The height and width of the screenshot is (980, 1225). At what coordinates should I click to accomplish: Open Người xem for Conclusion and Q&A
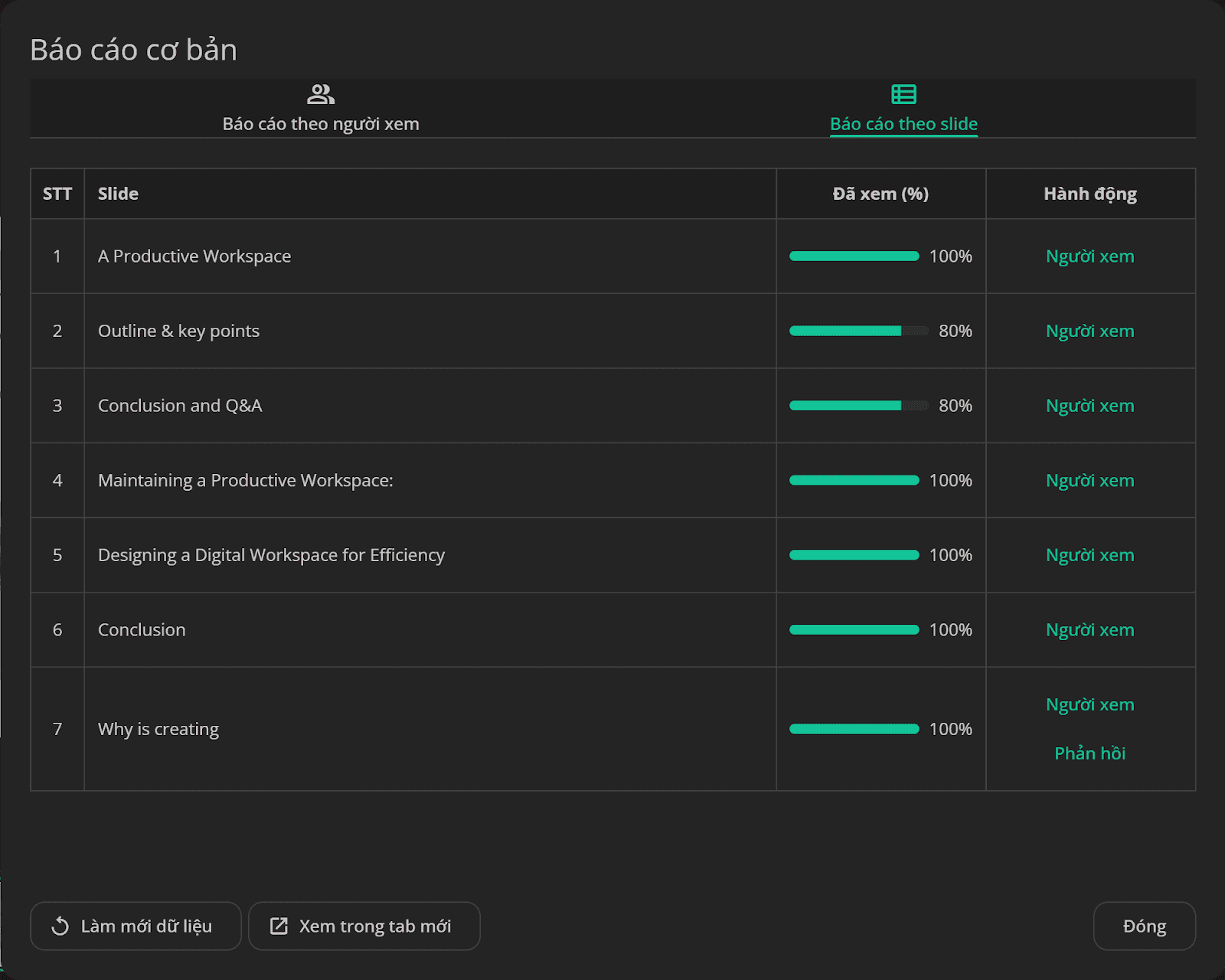tap(1090, 406)
